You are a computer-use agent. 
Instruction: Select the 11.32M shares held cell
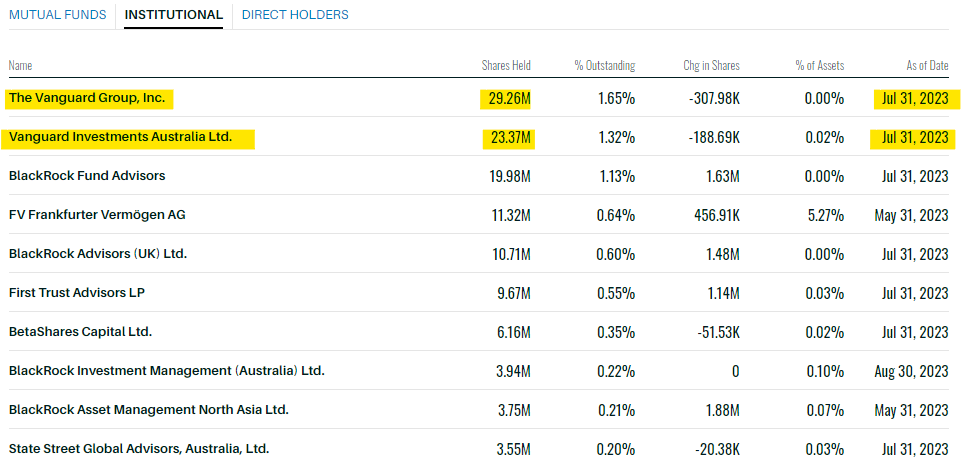(x=511, y=215)
